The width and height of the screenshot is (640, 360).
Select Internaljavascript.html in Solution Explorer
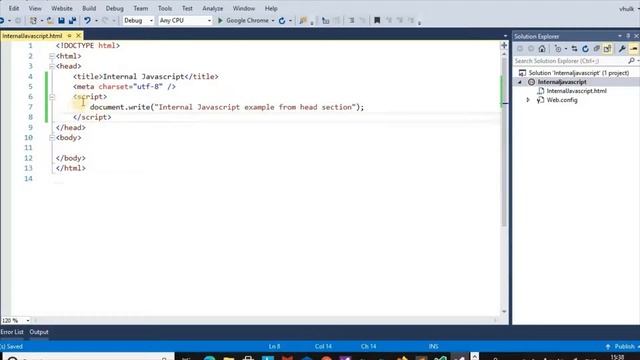(576, 91)
